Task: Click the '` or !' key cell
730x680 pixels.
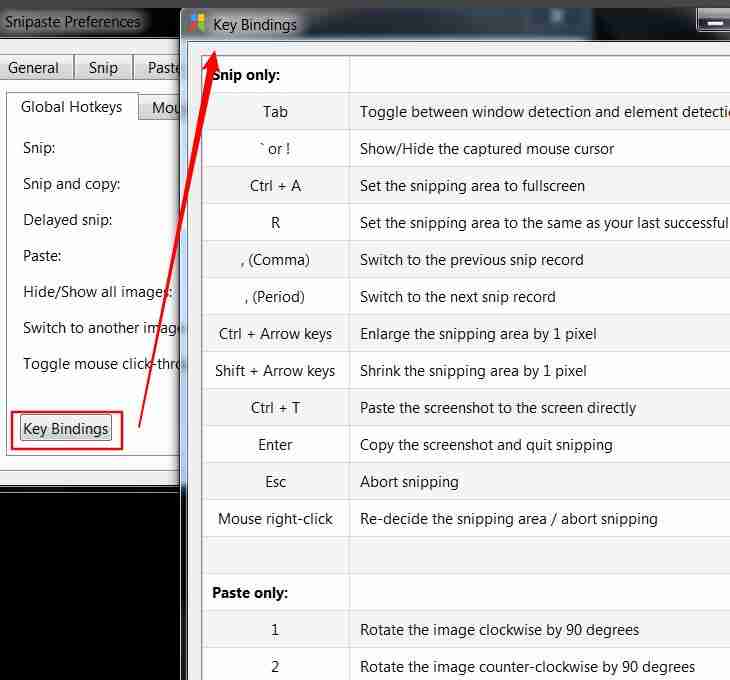Action: tap(276, 149)
